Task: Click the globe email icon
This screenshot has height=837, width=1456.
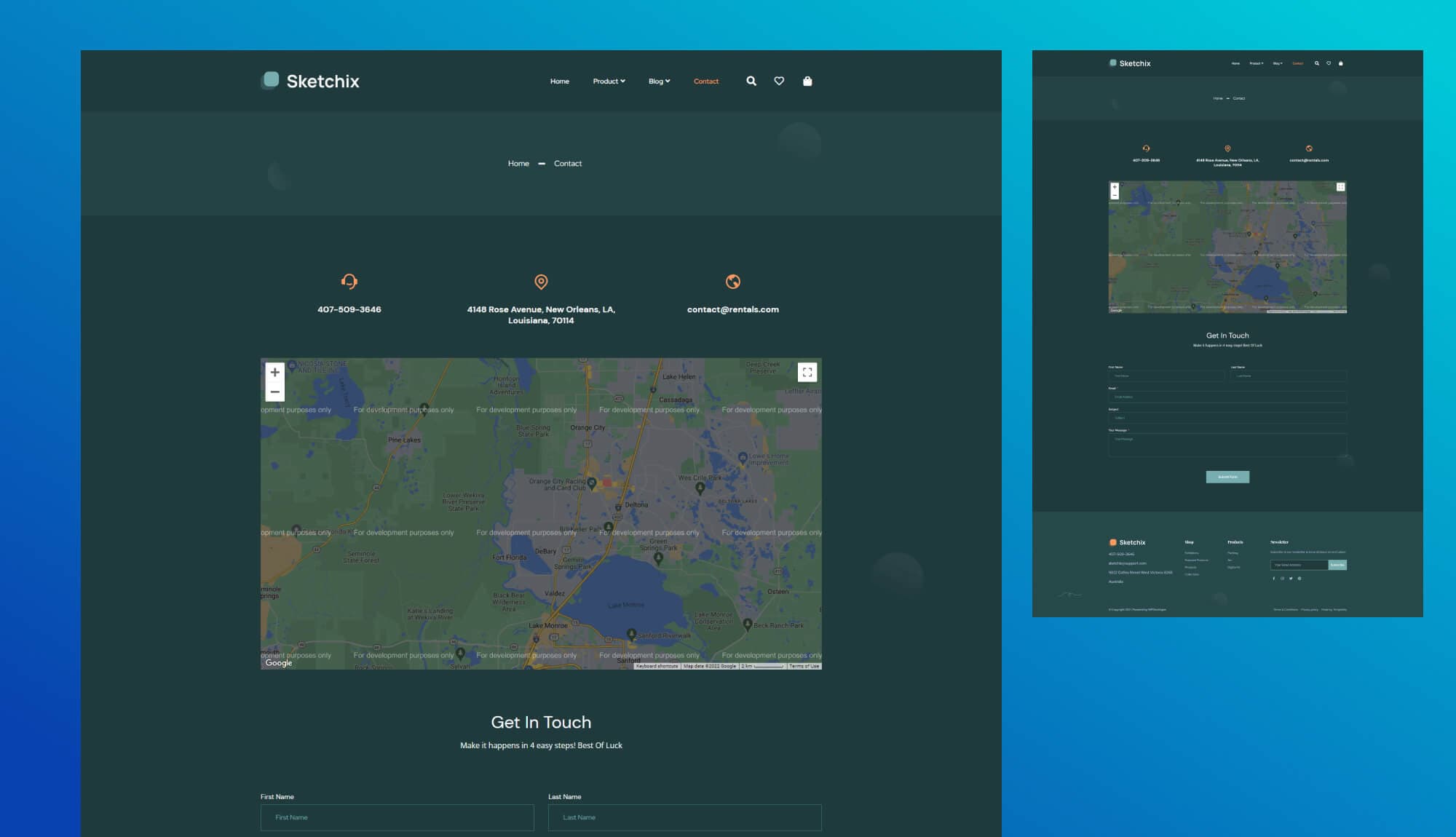Action: coord(733,282)
